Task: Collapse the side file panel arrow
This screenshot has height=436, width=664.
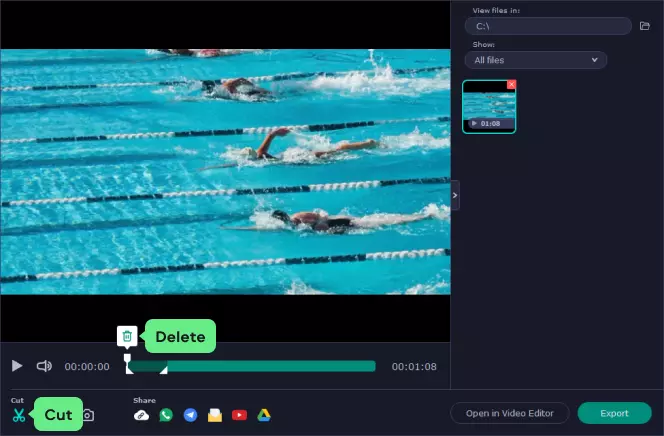Action: click(455, 195)
